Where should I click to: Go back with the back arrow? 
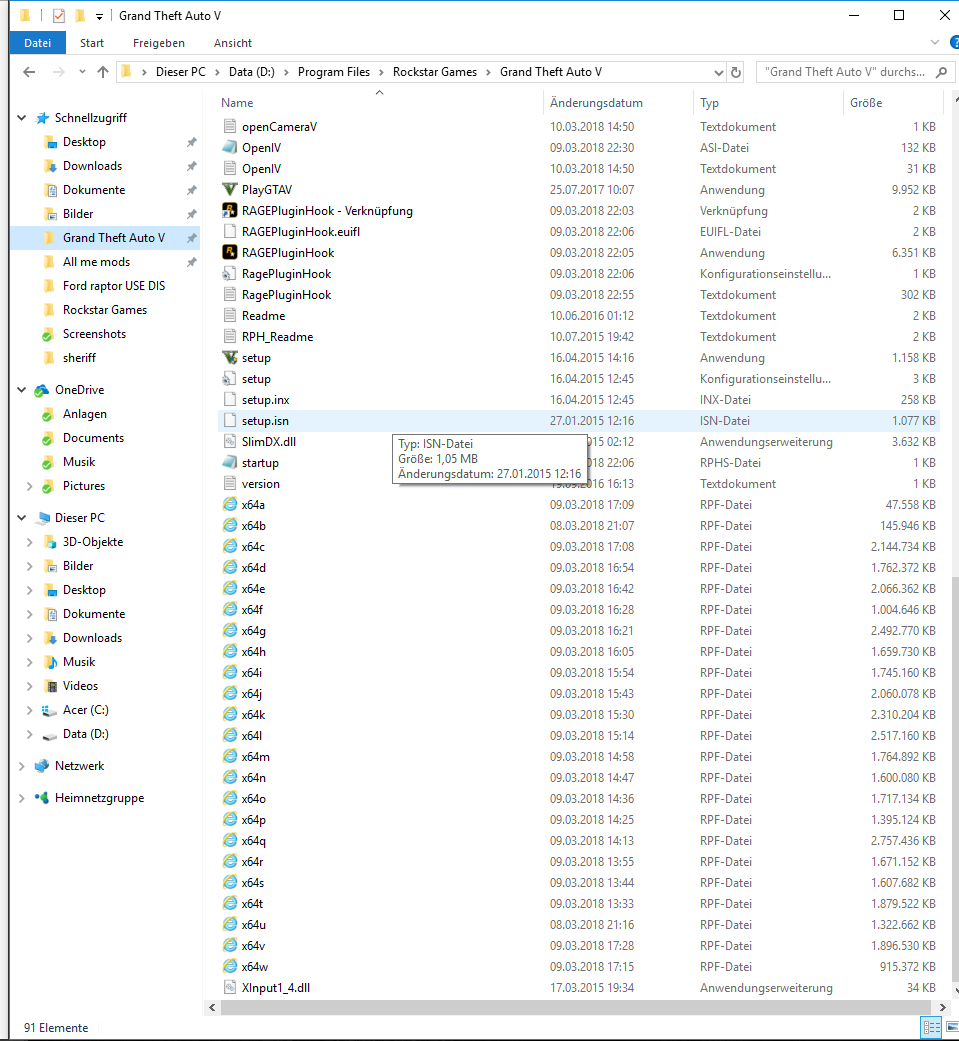pyautogui.click(x=29, y=72)
